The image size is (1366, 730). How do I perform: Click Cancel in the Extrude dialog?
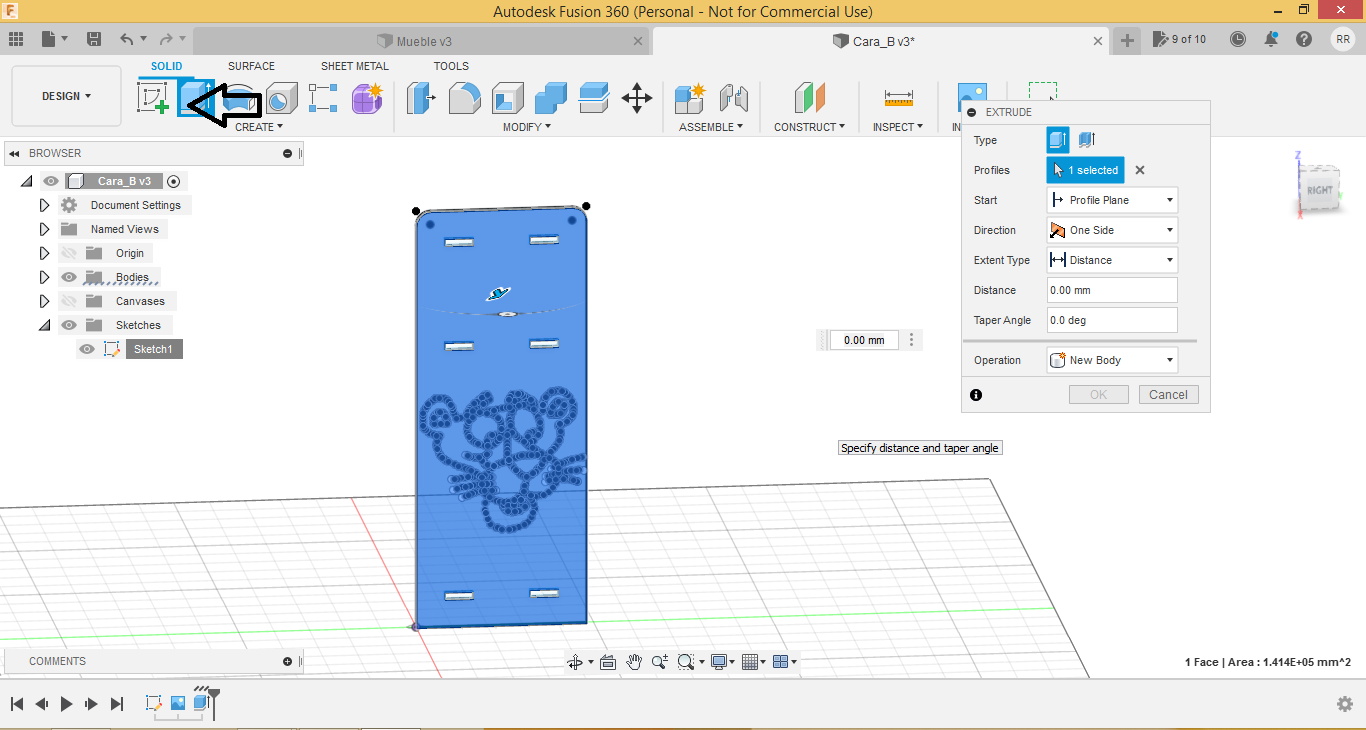(1168, 395)
